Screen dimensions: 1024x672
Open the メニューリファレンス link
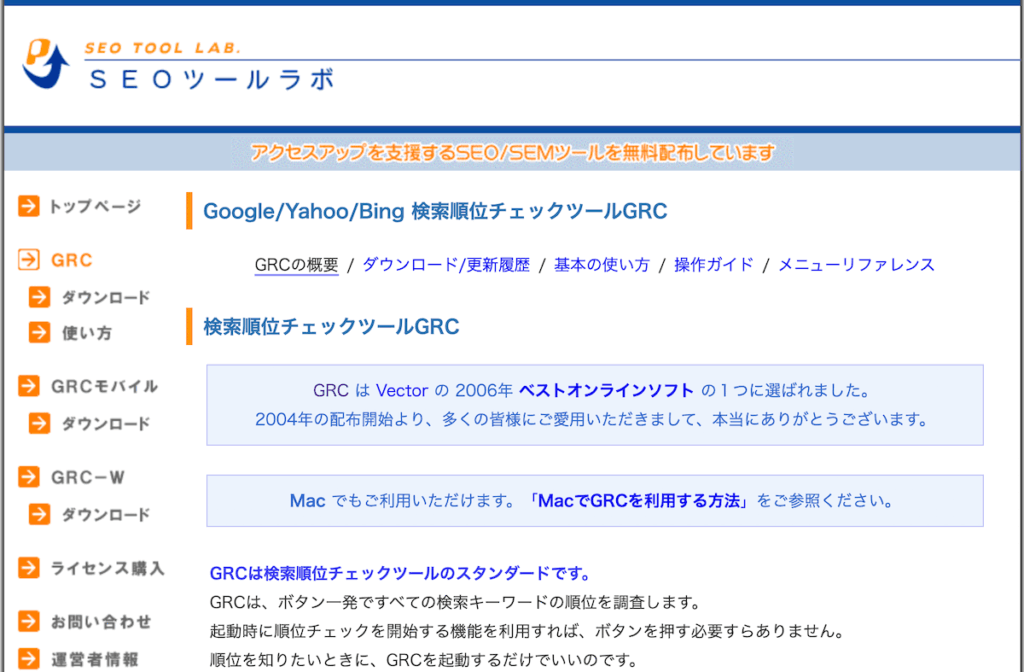coord(857,264)
